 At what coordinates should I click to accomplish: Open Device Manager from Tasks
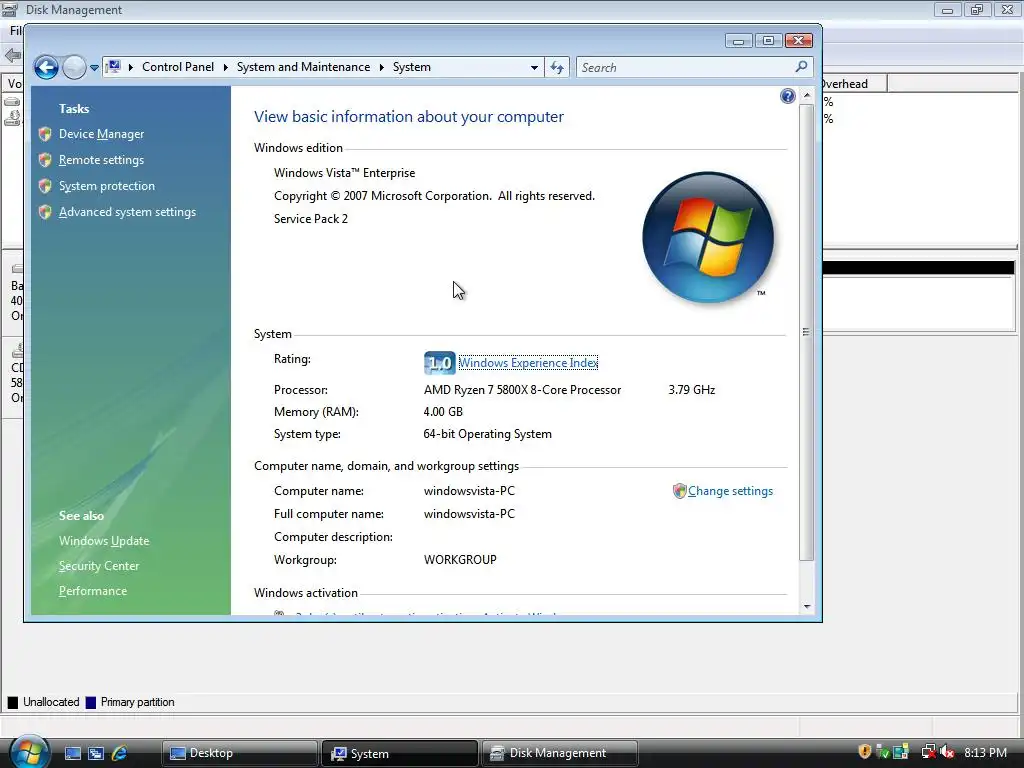point(101,134)
